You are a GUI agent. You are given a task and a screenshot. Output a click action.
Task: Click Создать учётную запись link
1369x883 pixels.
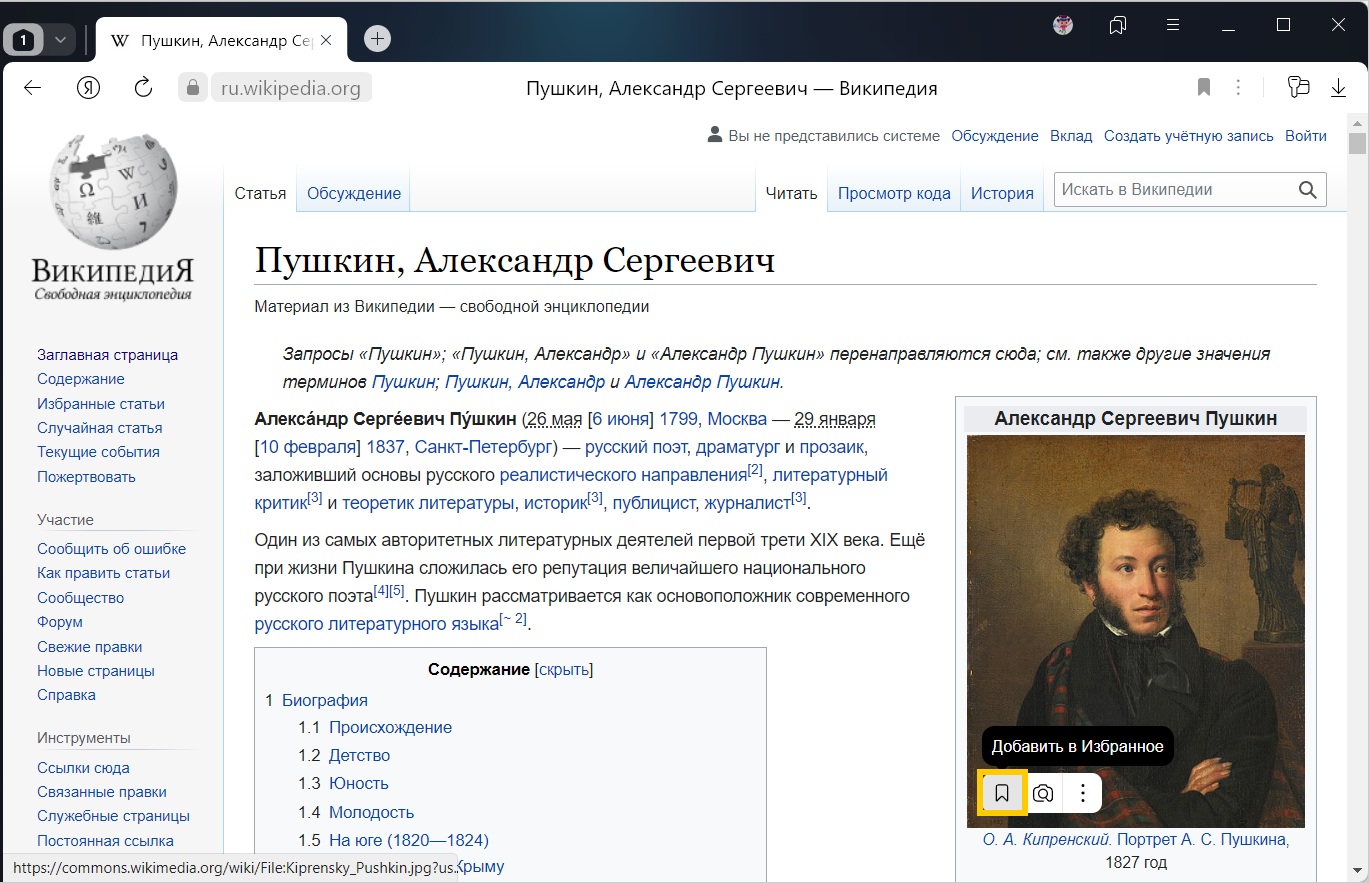(1188, 136)
